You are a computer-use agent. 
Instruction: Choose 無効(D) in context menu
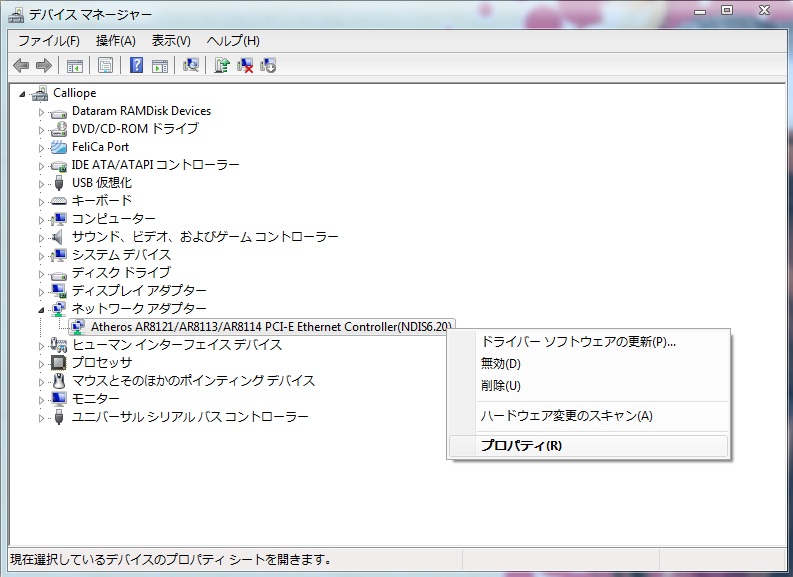[x=589, y=364]
